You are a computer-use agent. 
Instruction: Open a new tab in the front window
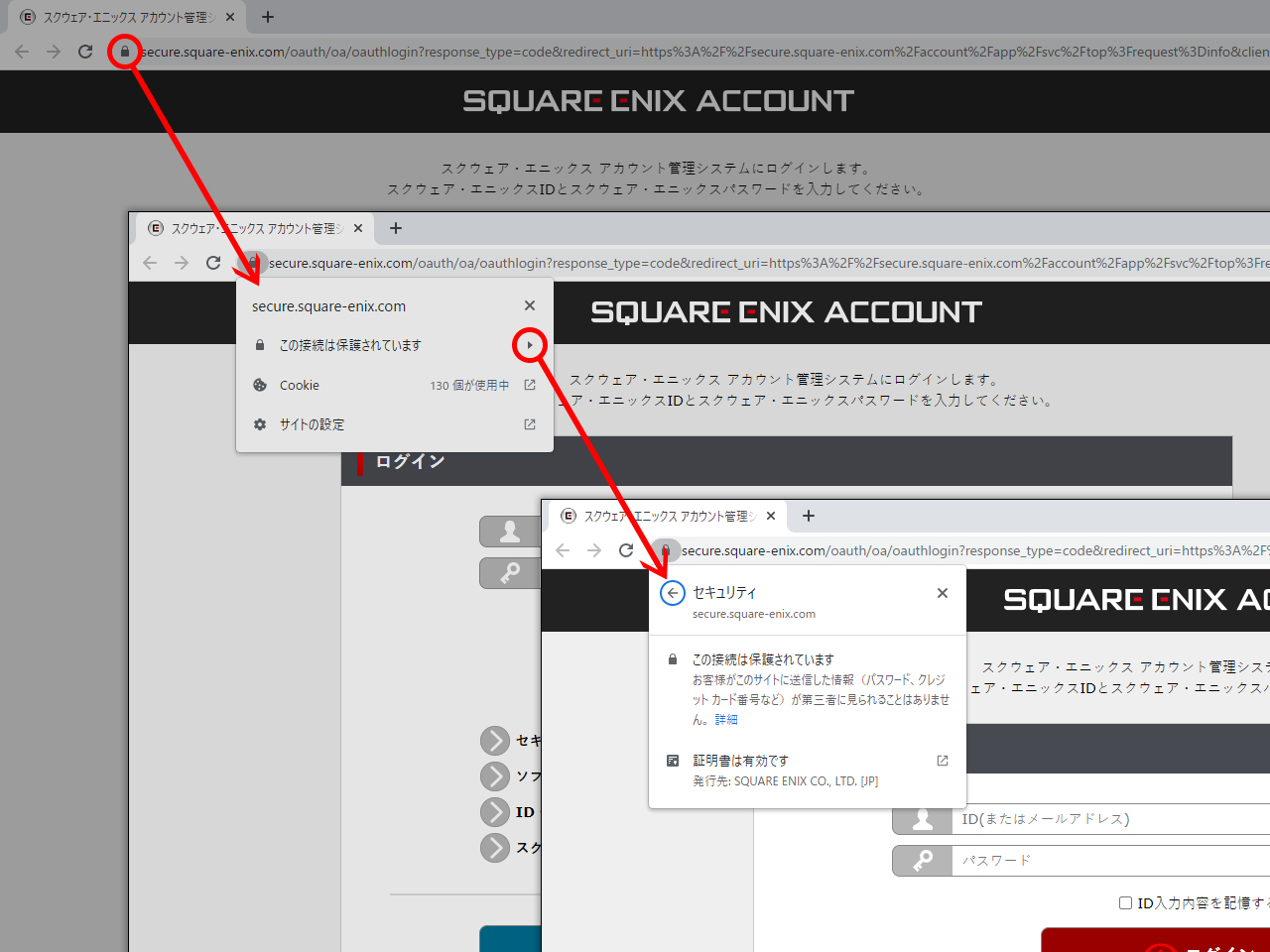809,516
